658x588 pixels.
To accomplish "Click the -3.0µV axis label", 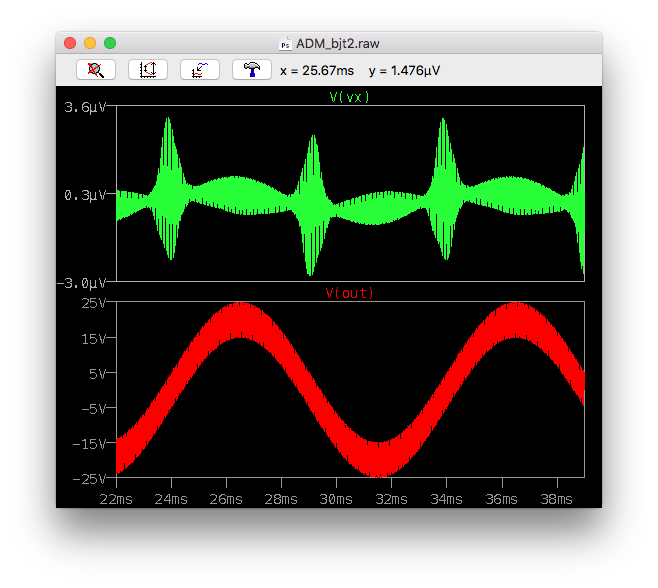I will [81, 283].
